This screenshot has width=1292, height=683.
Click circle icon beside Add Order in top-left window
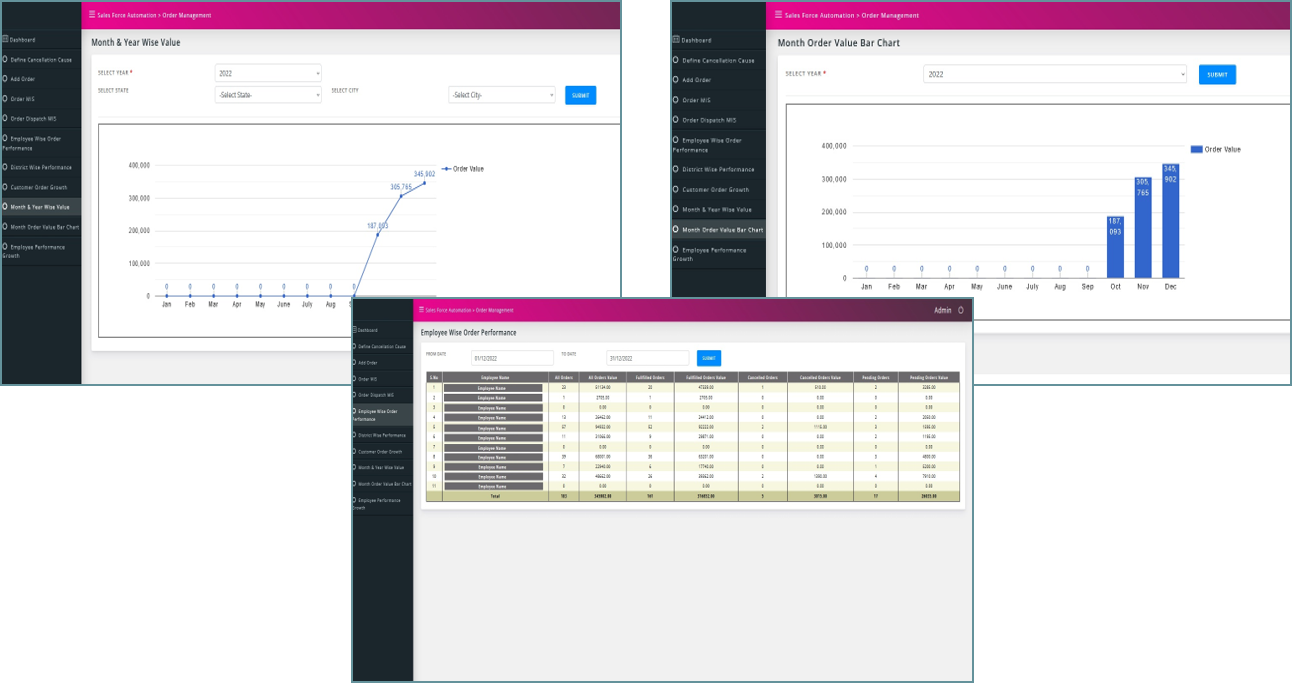tap(5, 79)
